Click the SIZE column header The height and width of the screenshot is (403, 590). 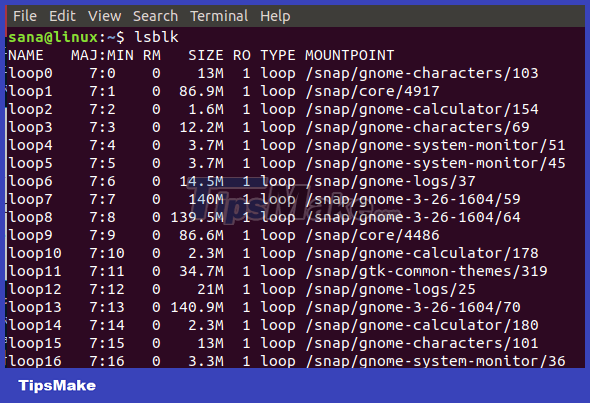point(206,55)
